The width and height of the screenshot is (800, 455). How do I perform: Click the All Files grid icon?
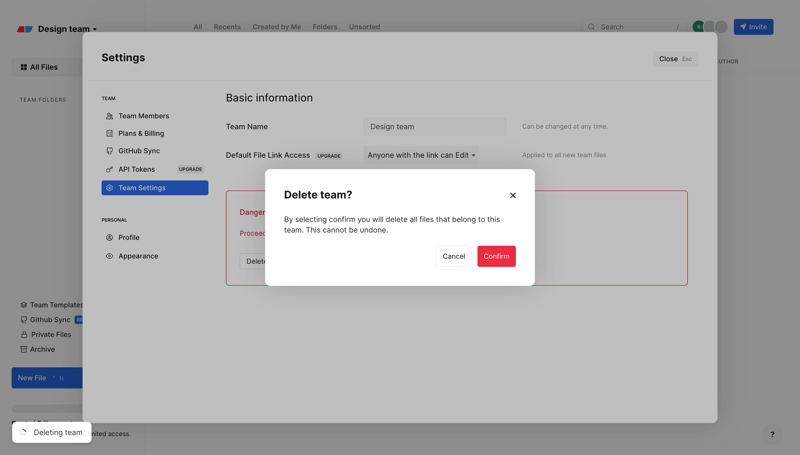coord(23,67)
